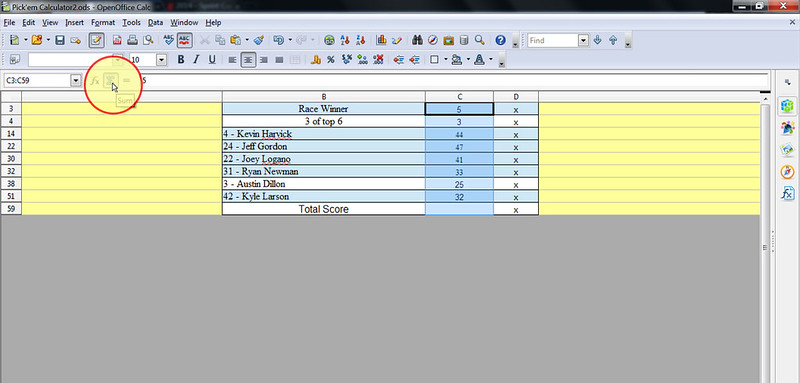Open the Navigator compass icon
The image size is (800, 383).
[x=433, y=40]
